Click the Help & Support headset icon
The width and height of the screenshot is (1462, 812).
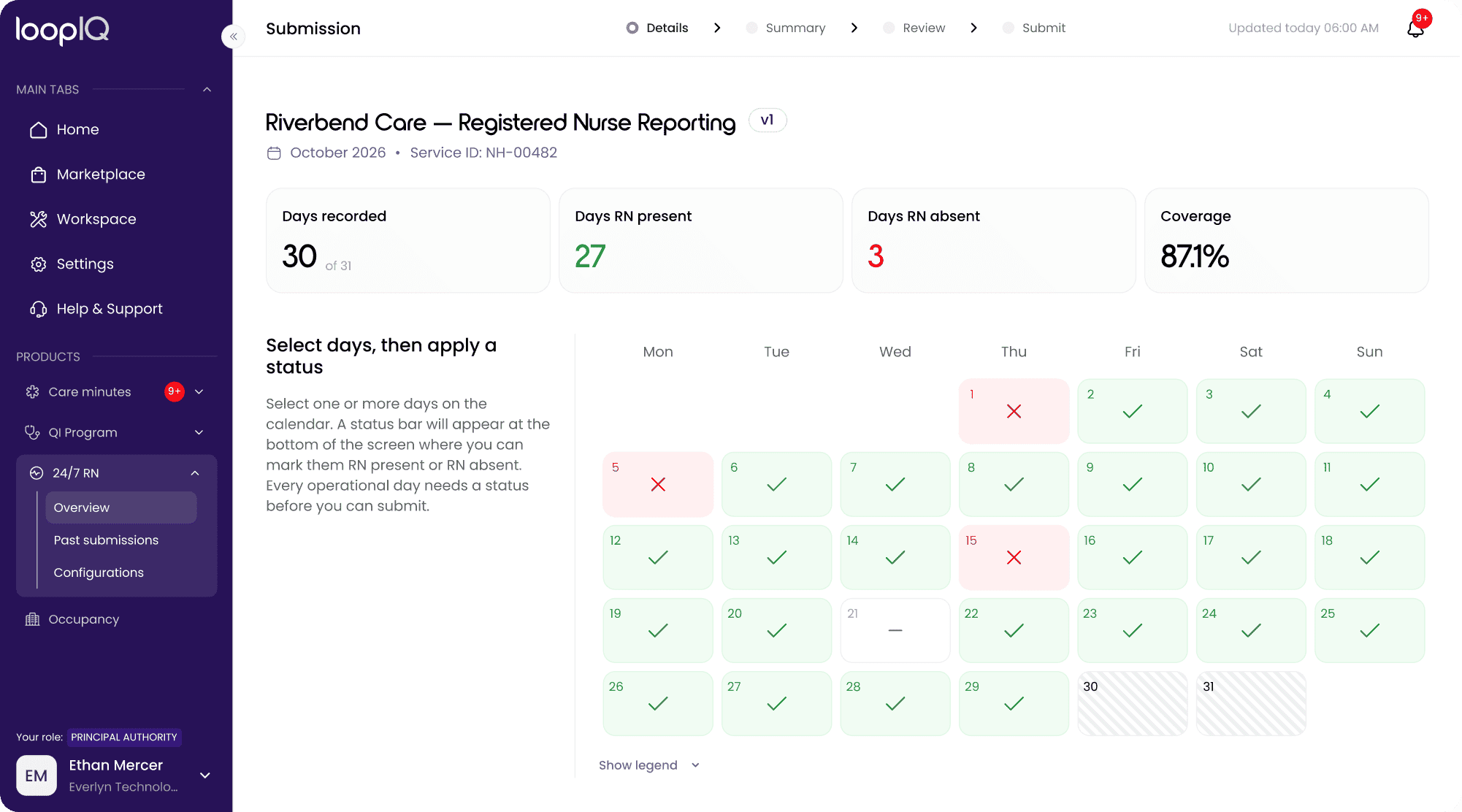[39, 309]
